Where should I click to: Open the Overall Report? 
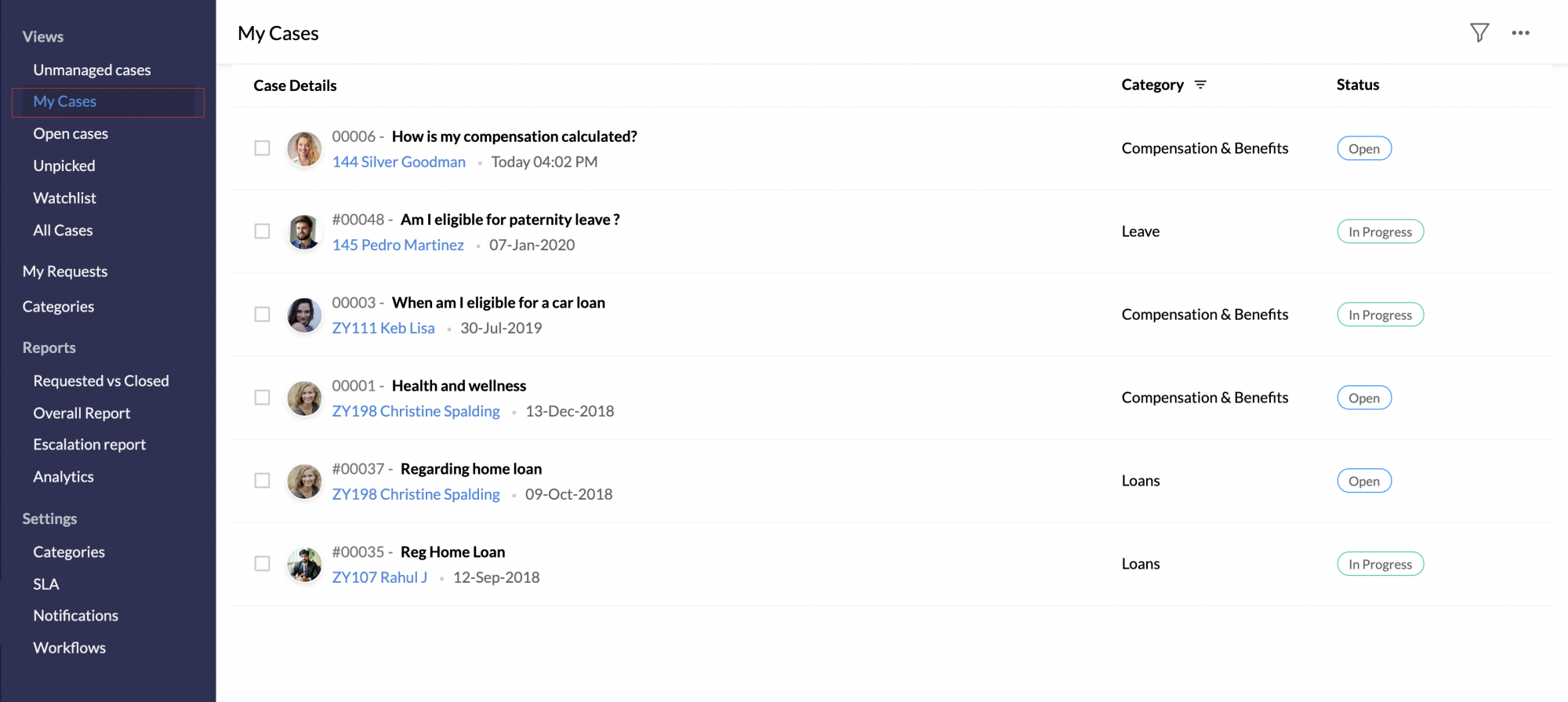(82, 413)
